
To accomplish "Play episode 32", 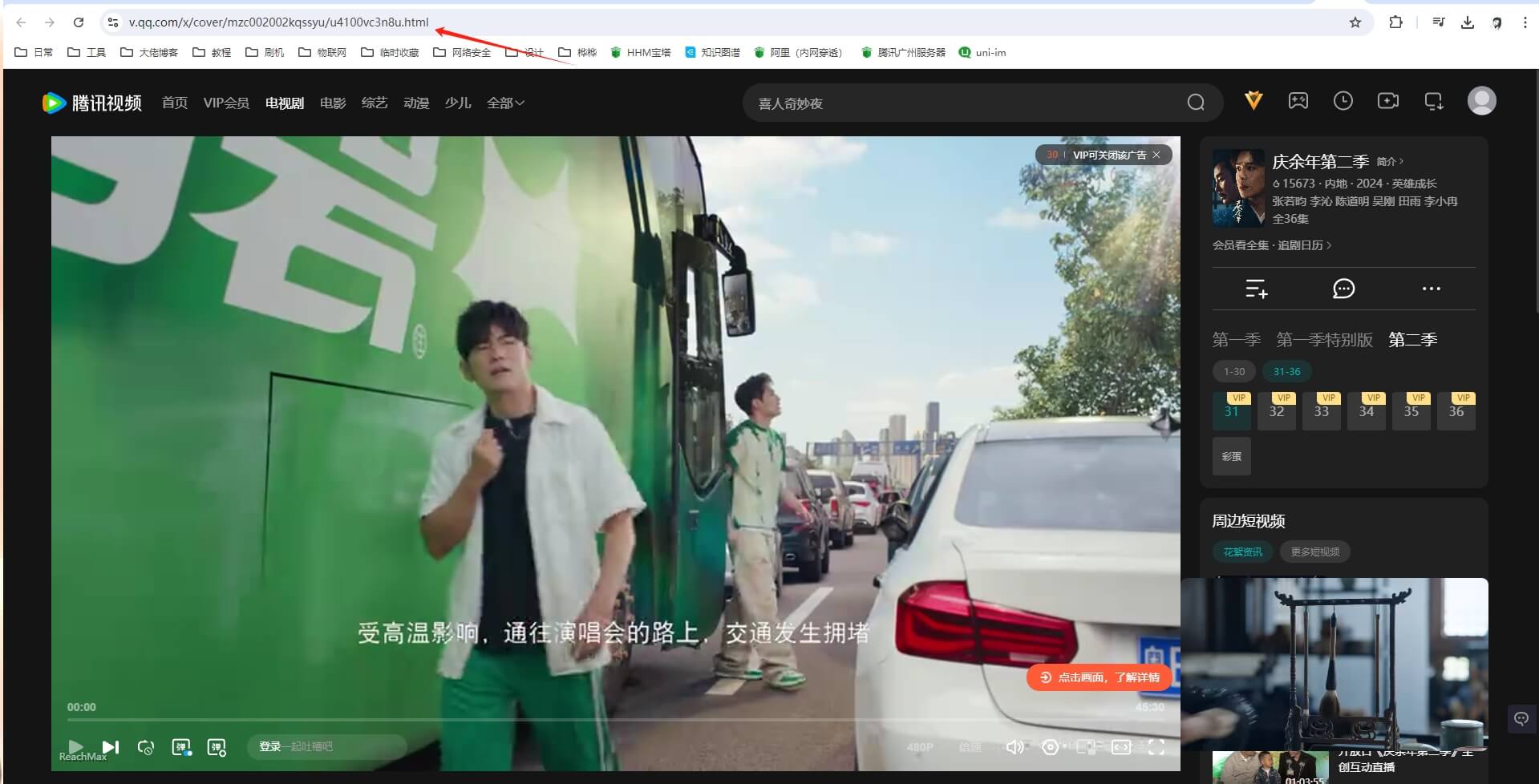I will (x=1277, y=411).
